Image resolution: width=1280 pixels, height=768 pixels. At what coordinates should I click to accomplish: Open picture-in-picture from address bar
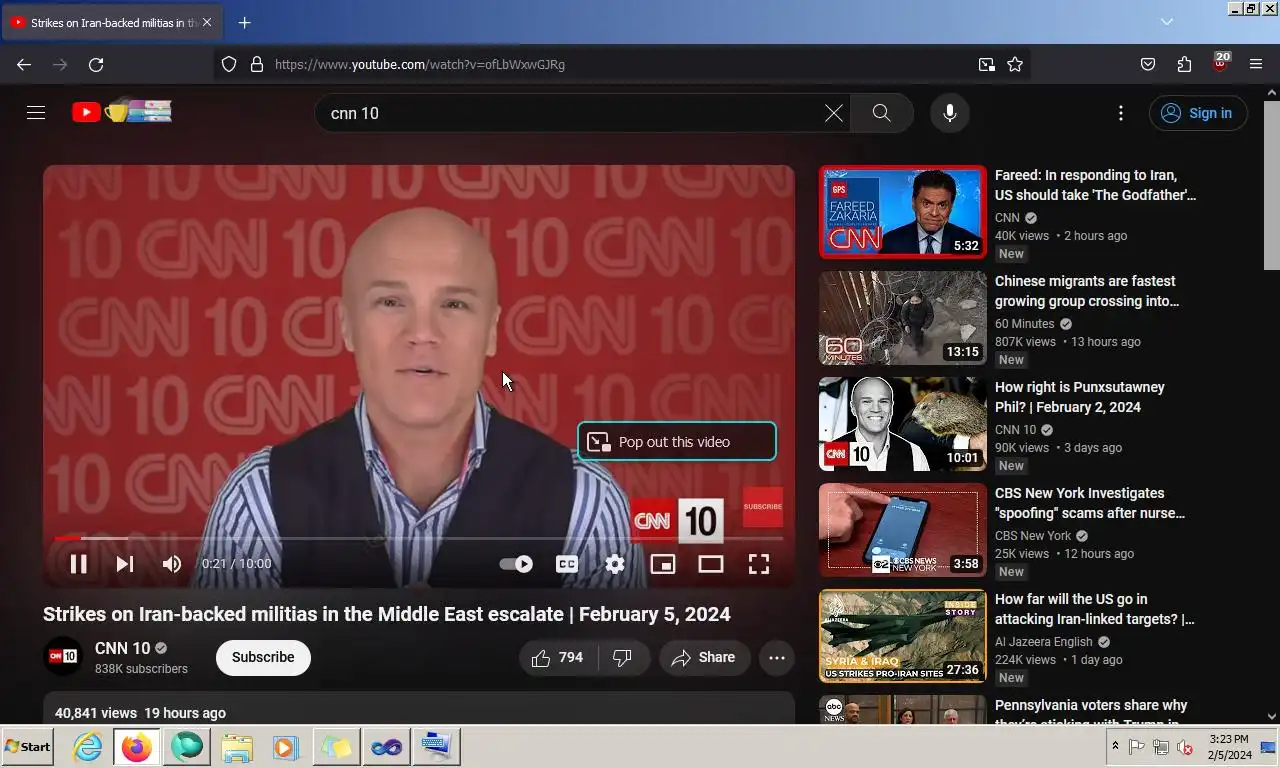tap(987, 64)
